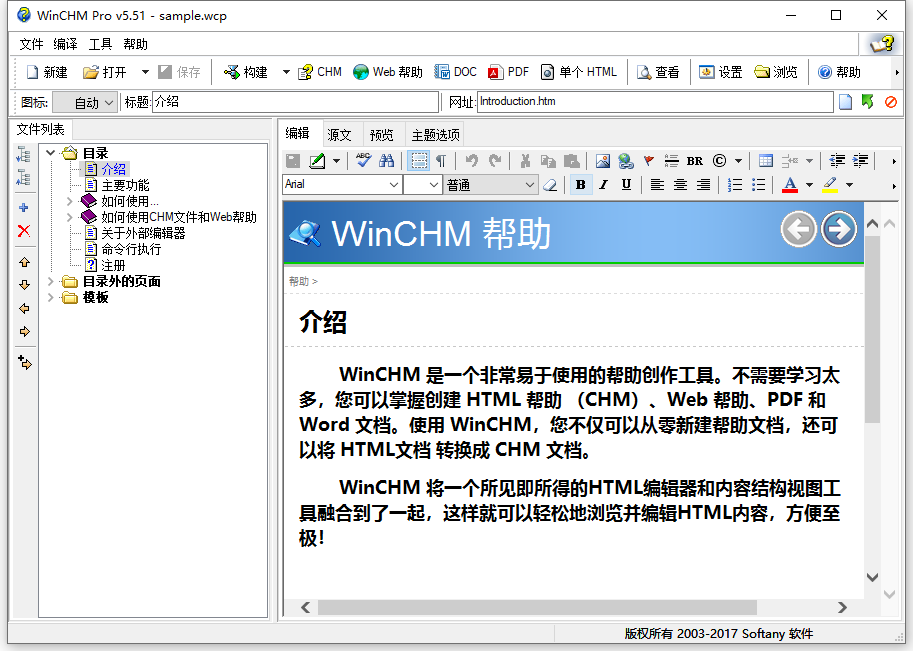Export the project to PDF
The height and width of the screenshot is (651, 913).
coord(508,71)
